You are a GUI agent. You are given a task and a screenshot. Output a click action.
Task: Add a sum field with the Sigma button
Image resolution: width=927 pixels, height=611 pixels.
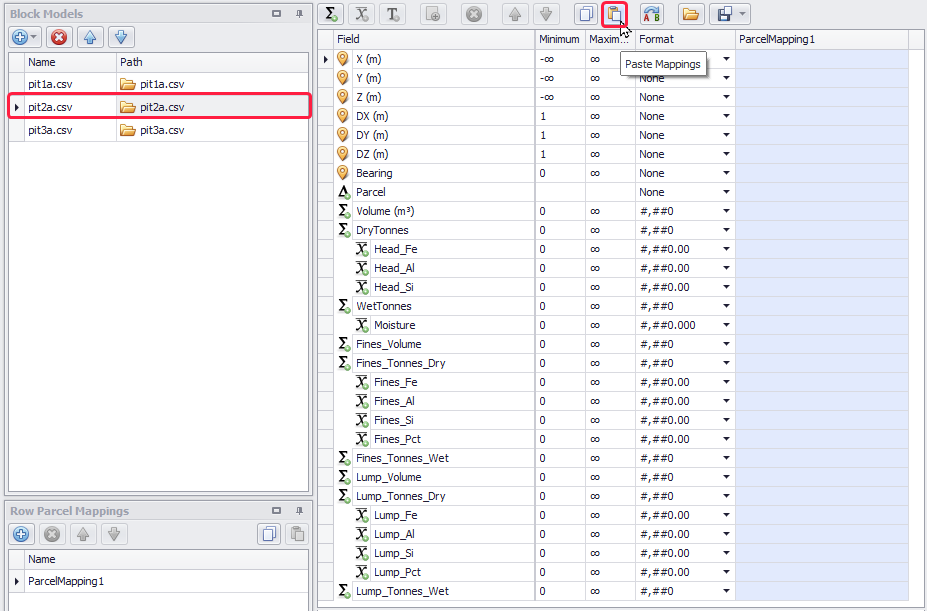pyautogui.click(x=333, y=14)
